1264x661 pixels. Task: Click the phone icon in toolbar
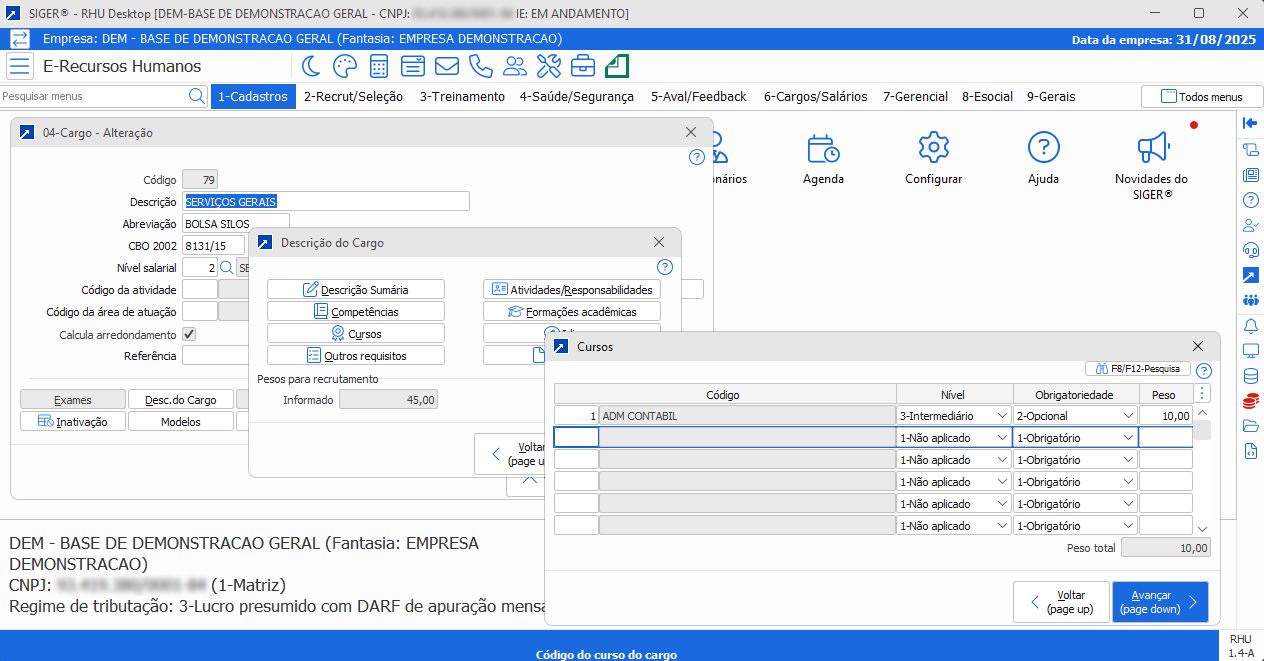click(x=481, y=66)
